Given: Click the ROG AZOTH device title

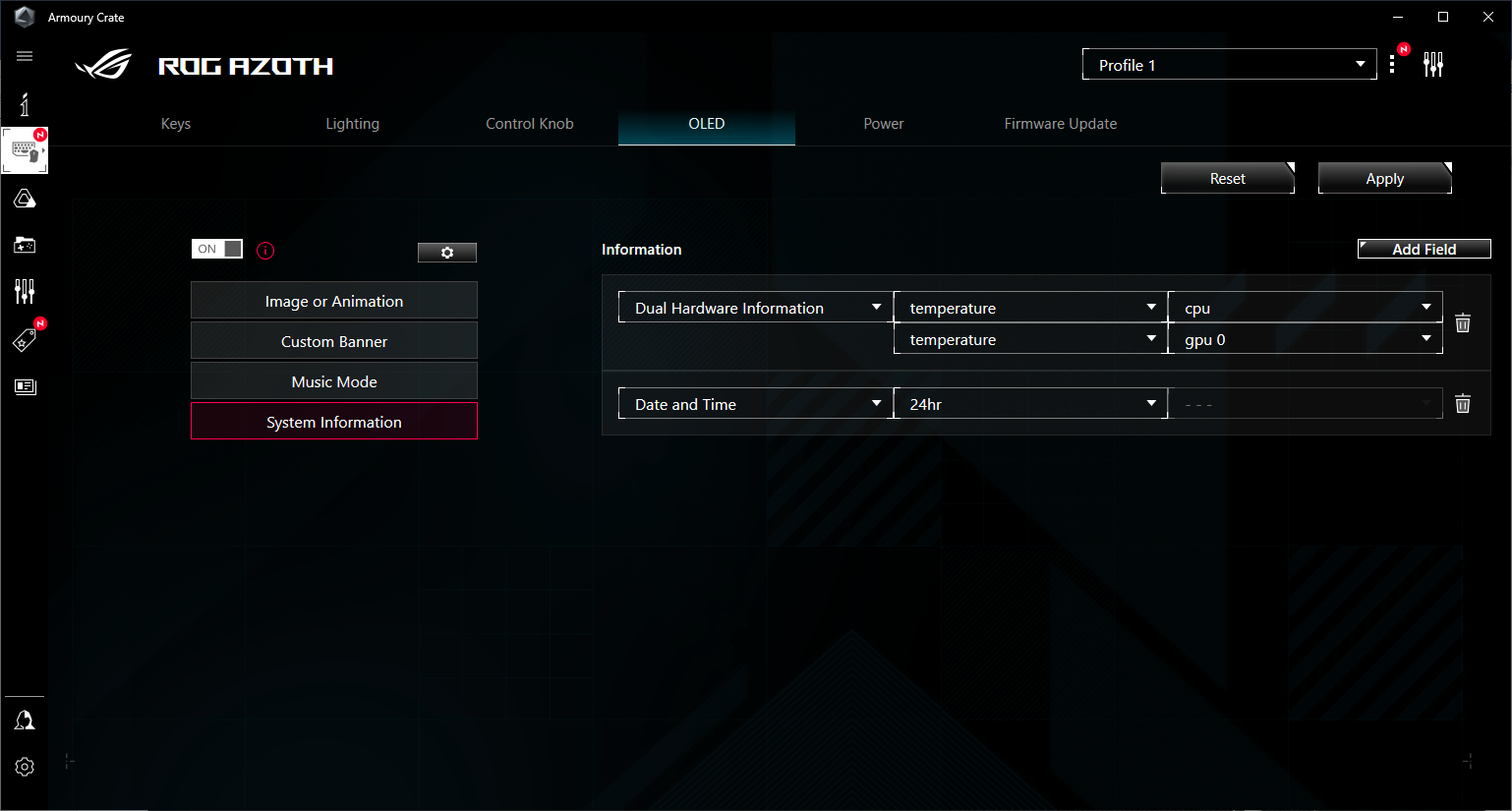Looking at the screenshot, I should click(x=246, y=66).
